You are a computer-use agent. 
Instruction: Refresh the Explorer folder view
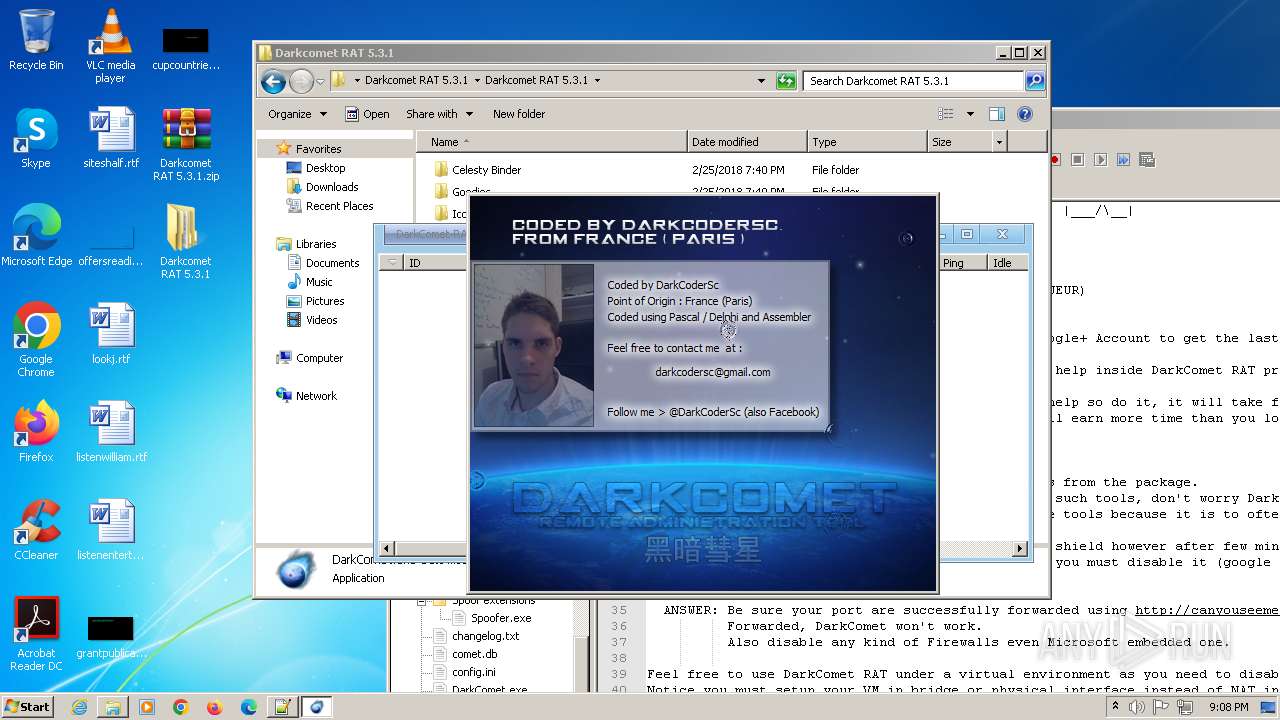[786, 81]
